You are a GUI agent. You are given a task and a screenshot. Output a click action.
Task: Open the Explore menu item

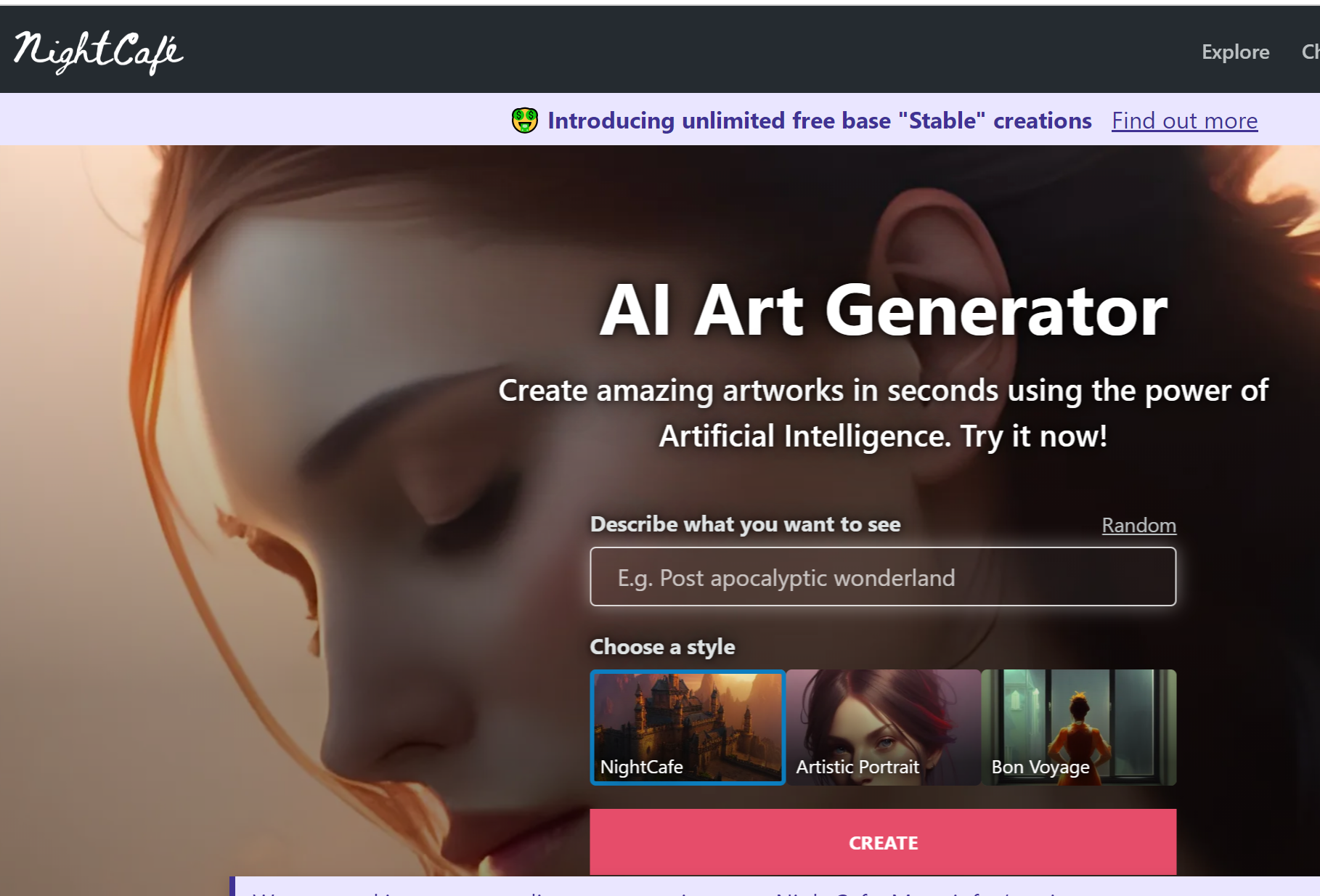tap(1235, 52)
